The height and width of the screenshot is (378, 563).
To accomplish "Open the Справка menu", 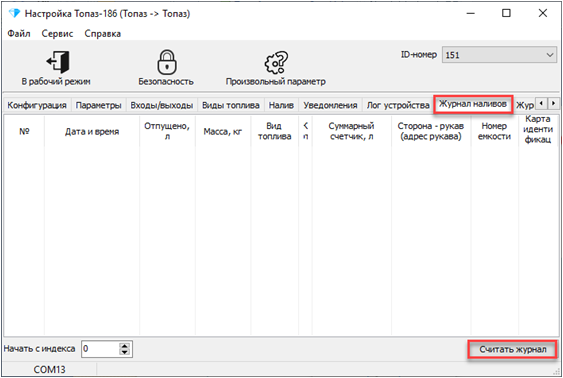I will click(x=103, y=34).
